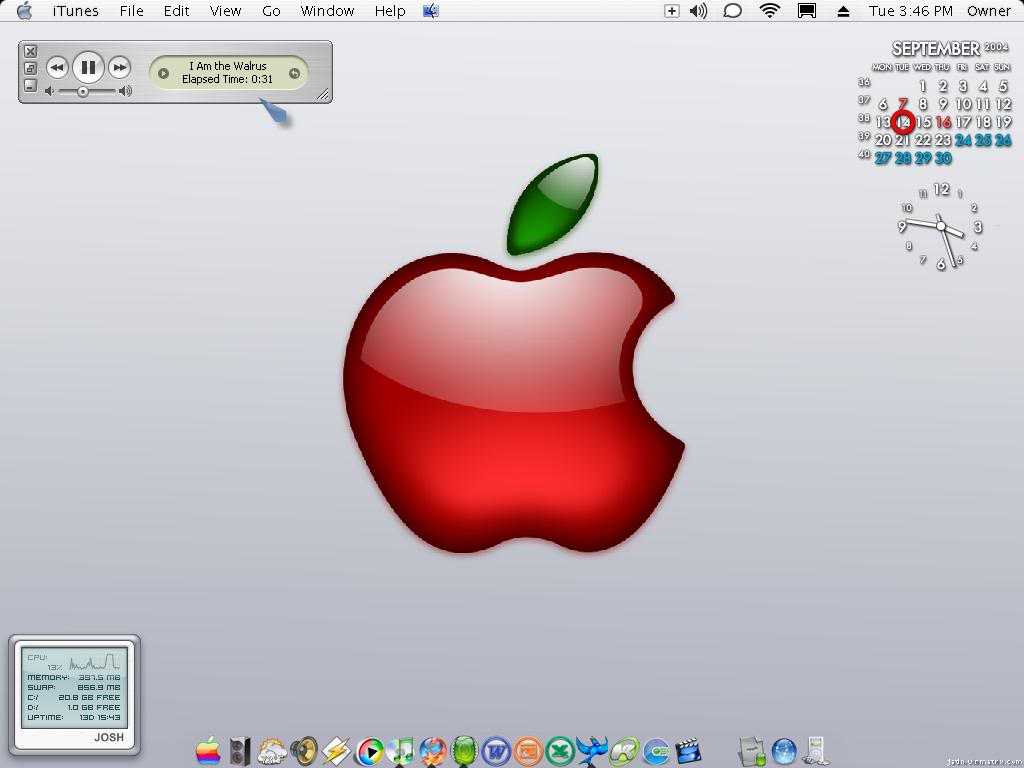Open the Window menu
The height and width of the screenshot is (768, 1024).
pyautogui.click(x=327, y=11)
